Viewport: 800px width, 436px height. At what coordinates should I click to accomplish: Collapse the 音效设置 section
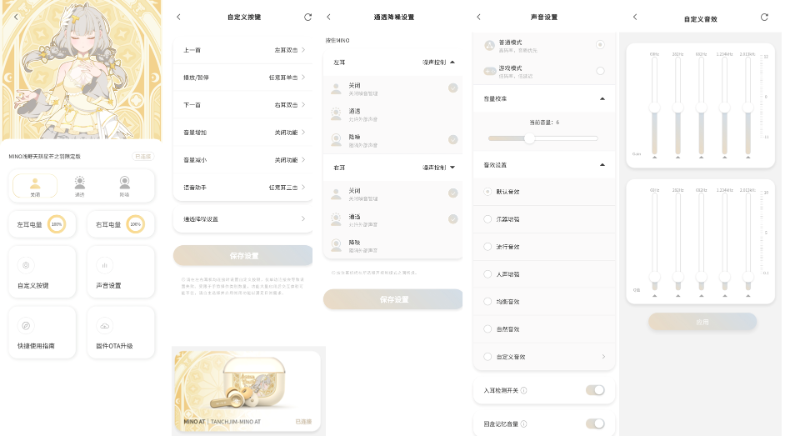[602, 165]
